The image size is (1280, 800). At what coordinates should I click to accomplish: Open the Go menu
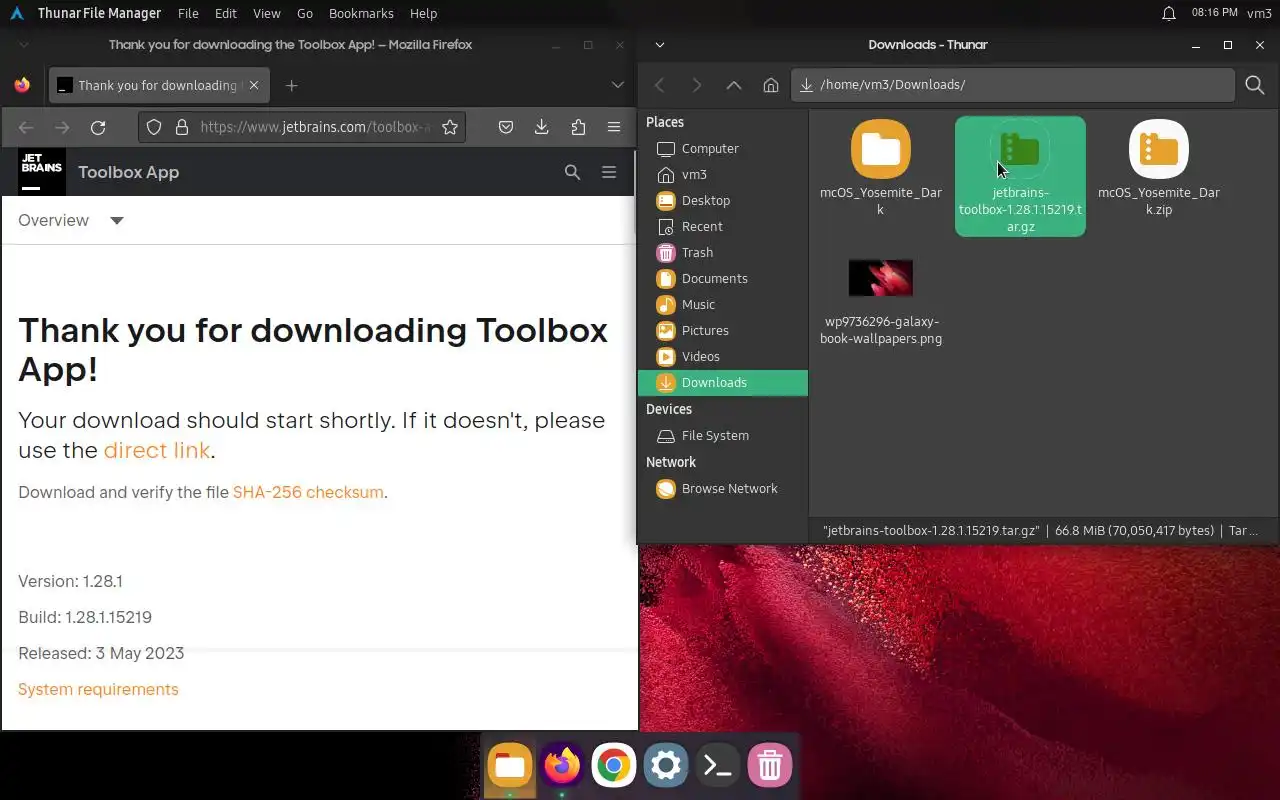pos(305,13)
